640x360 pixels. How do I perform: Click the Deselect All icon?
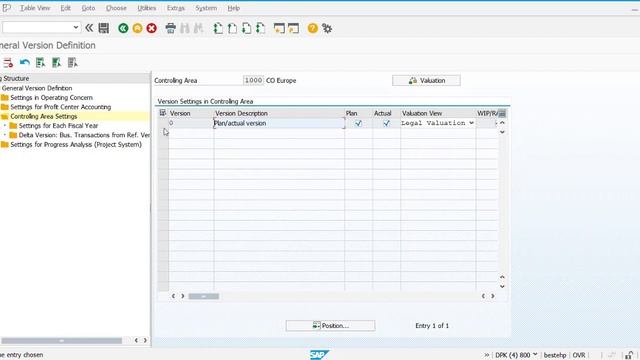[x=72, y=63]
